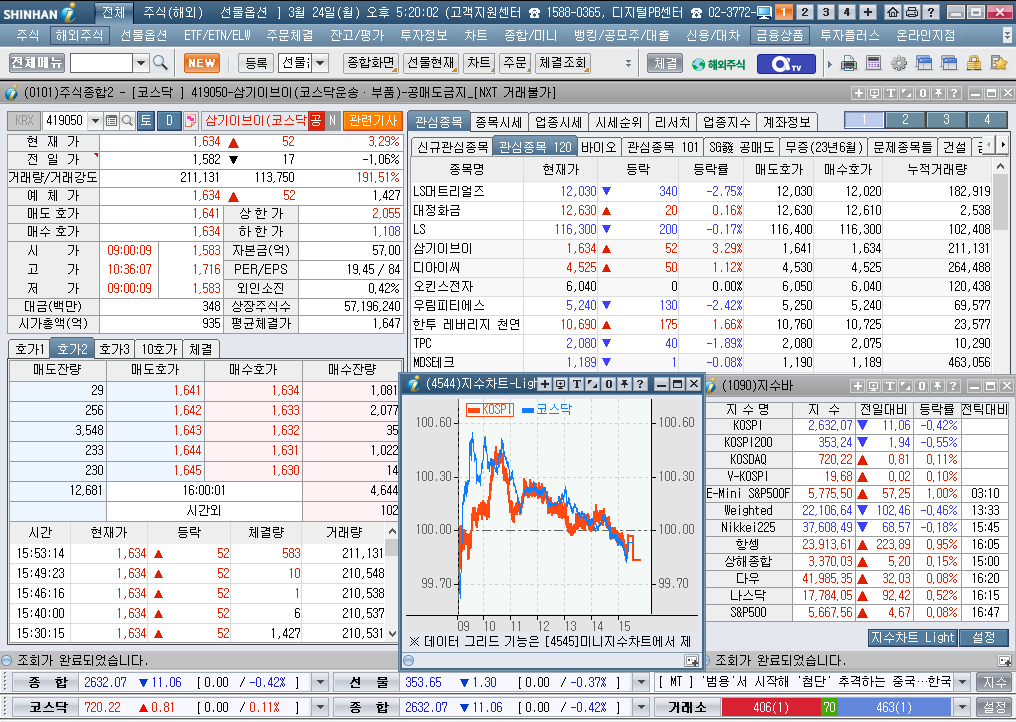Click the padlock icon in the toolbar
1016x722 pixels.
point(973,64)
